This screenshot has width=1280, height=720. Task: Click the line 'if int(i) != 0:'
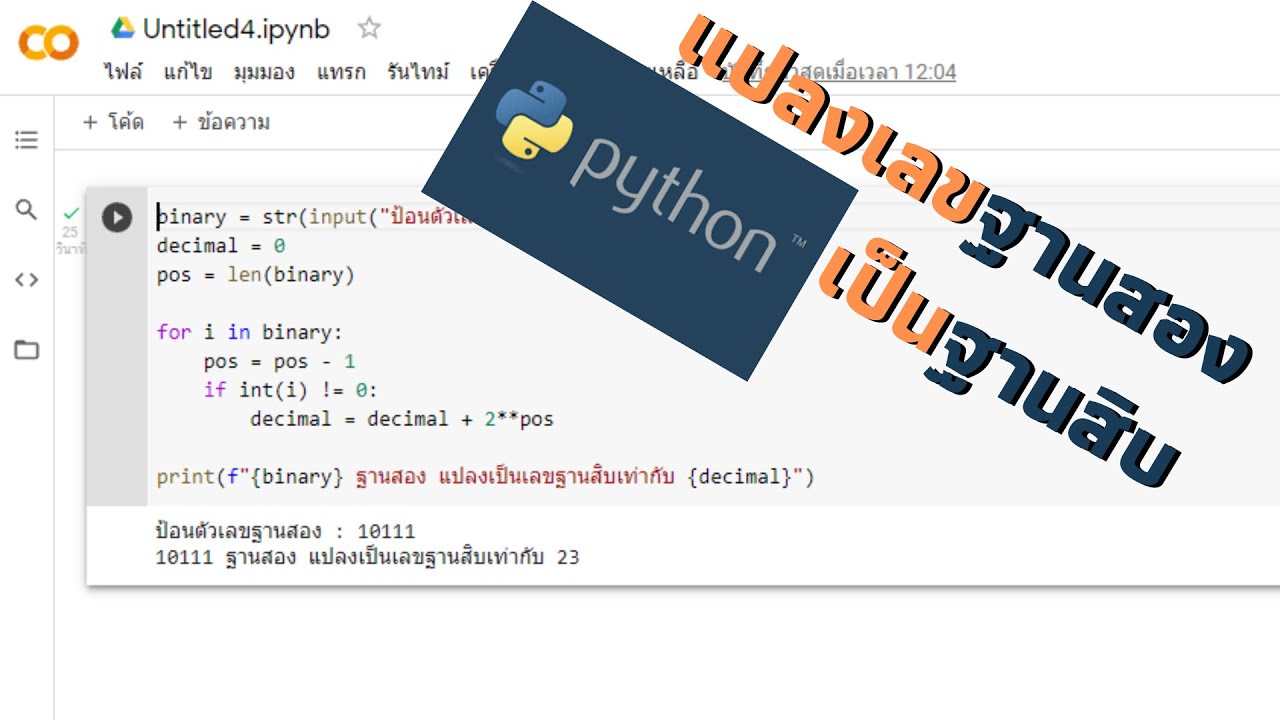[x=291, y=390]
